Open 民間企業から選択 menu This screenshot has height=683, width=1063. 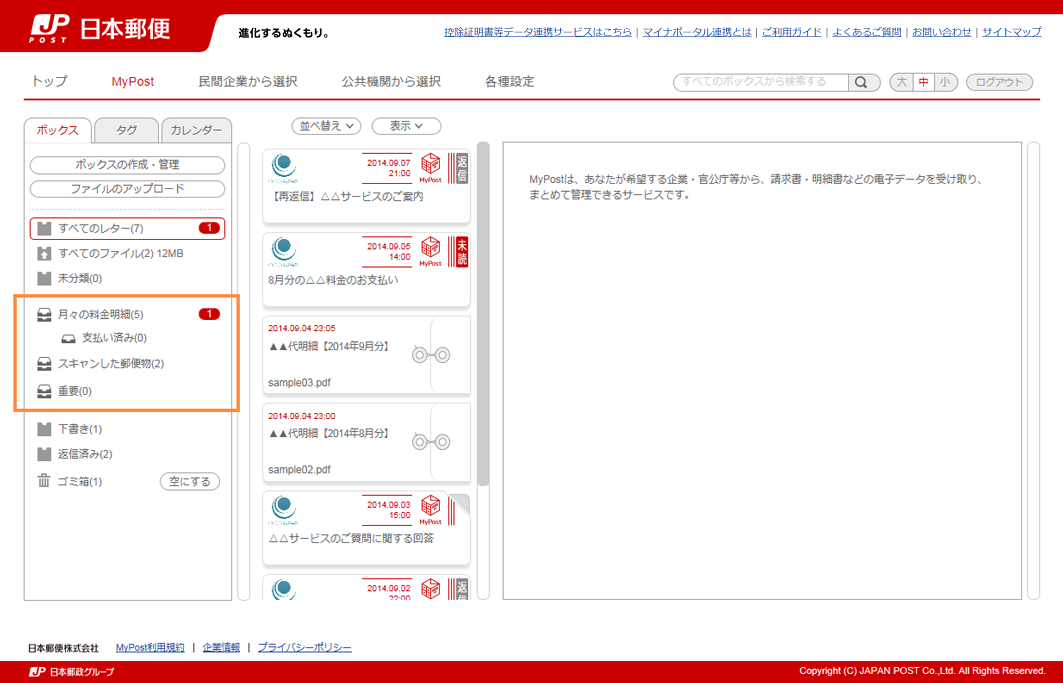point(247,81)
